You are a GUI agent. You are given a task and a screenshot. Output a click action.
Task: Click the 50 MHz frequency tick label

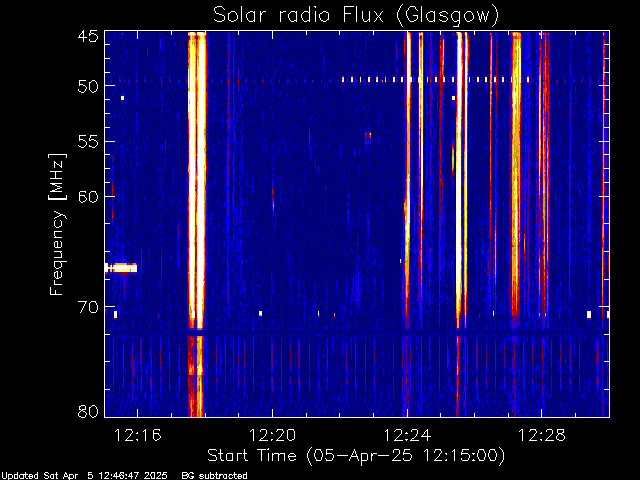pyautogui.click(x=88, y=86)
